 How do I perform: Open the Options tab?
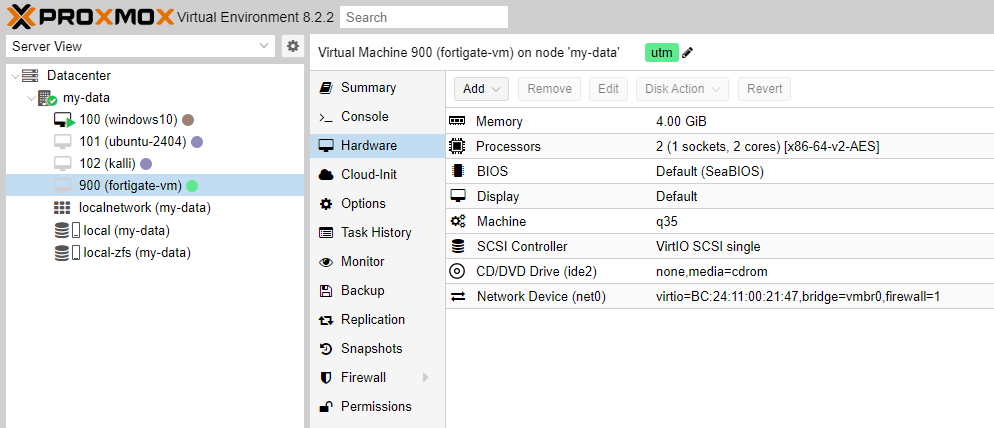click(x=377, y=204)
